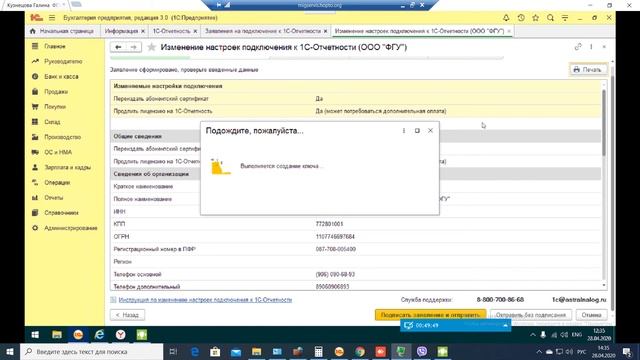The width and height of the screenshot is (640, 360).
Task: Open Покупки section in sidebar
Action: pyautogui.click(x=55, y=107)
